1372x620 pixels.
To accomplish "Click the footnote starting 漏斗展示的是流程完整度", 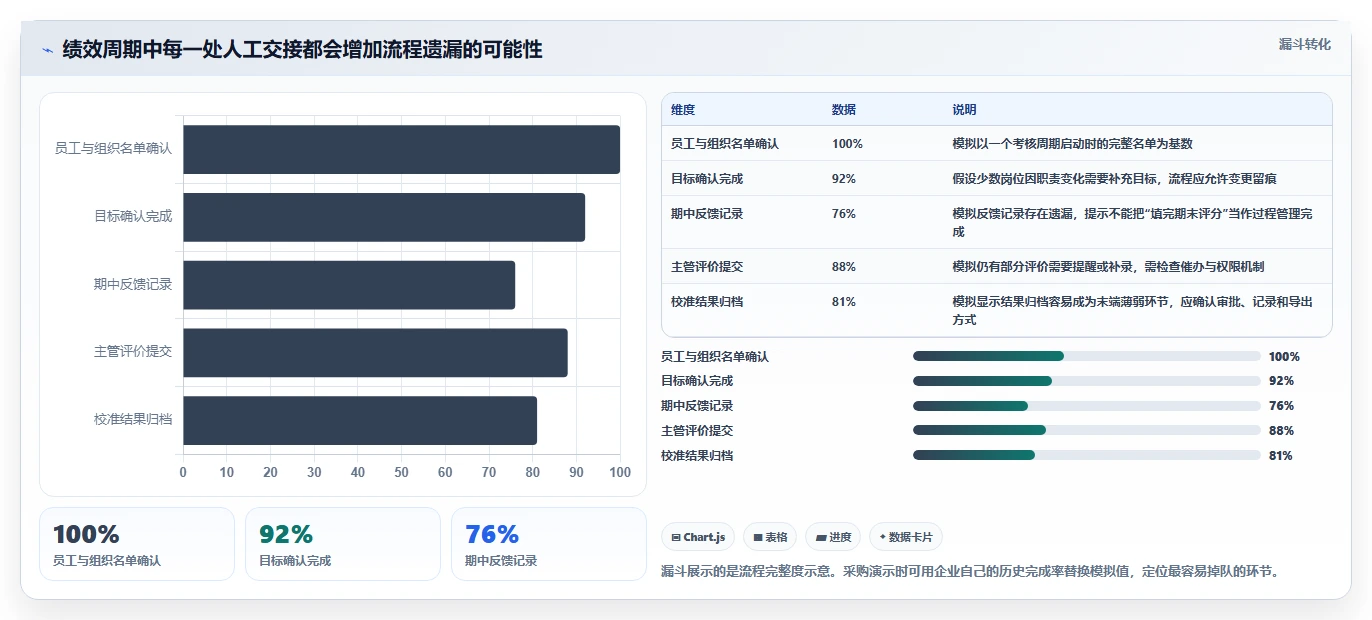I will [x=970, y=572].
